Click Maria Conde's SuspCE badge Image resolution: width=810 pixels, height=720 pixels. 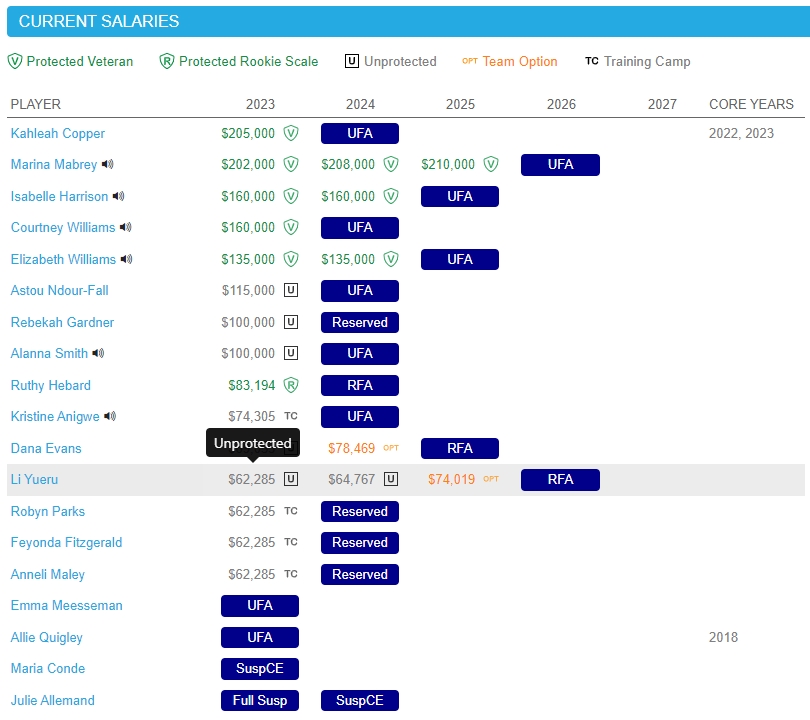pos(260,669)
